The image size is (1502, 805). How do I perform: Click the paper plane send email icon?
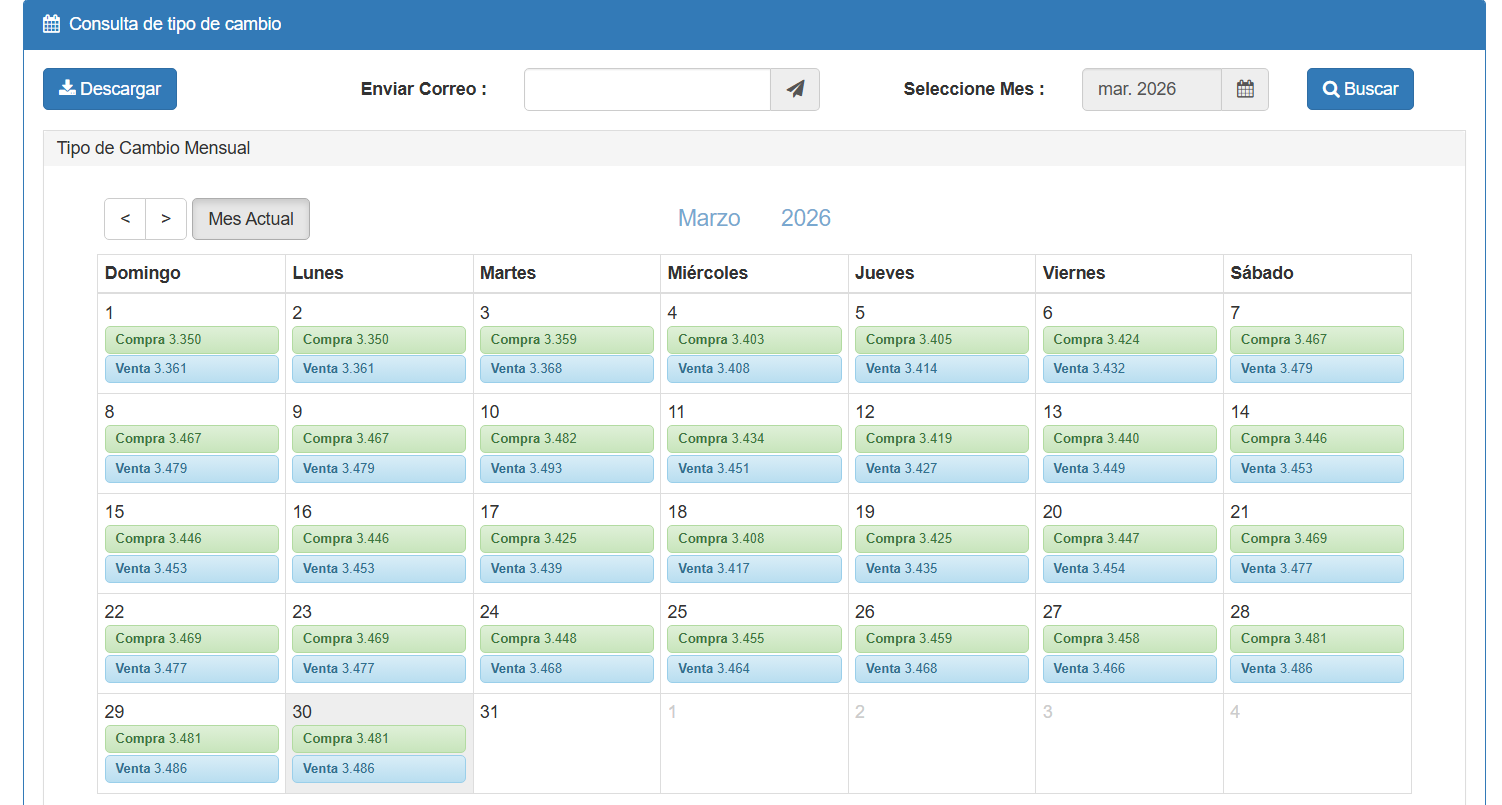(795, 89)
